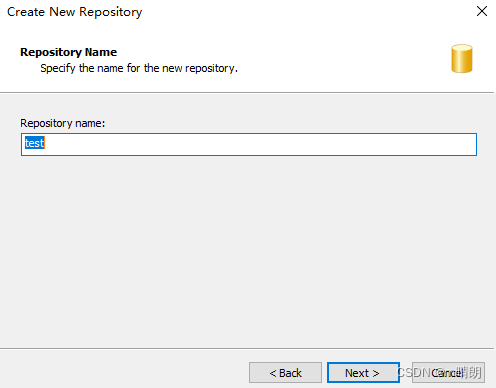Screen dimensions: 496x388
Task: Click Next to continue the wizard
Action: [x=363, y=372]
